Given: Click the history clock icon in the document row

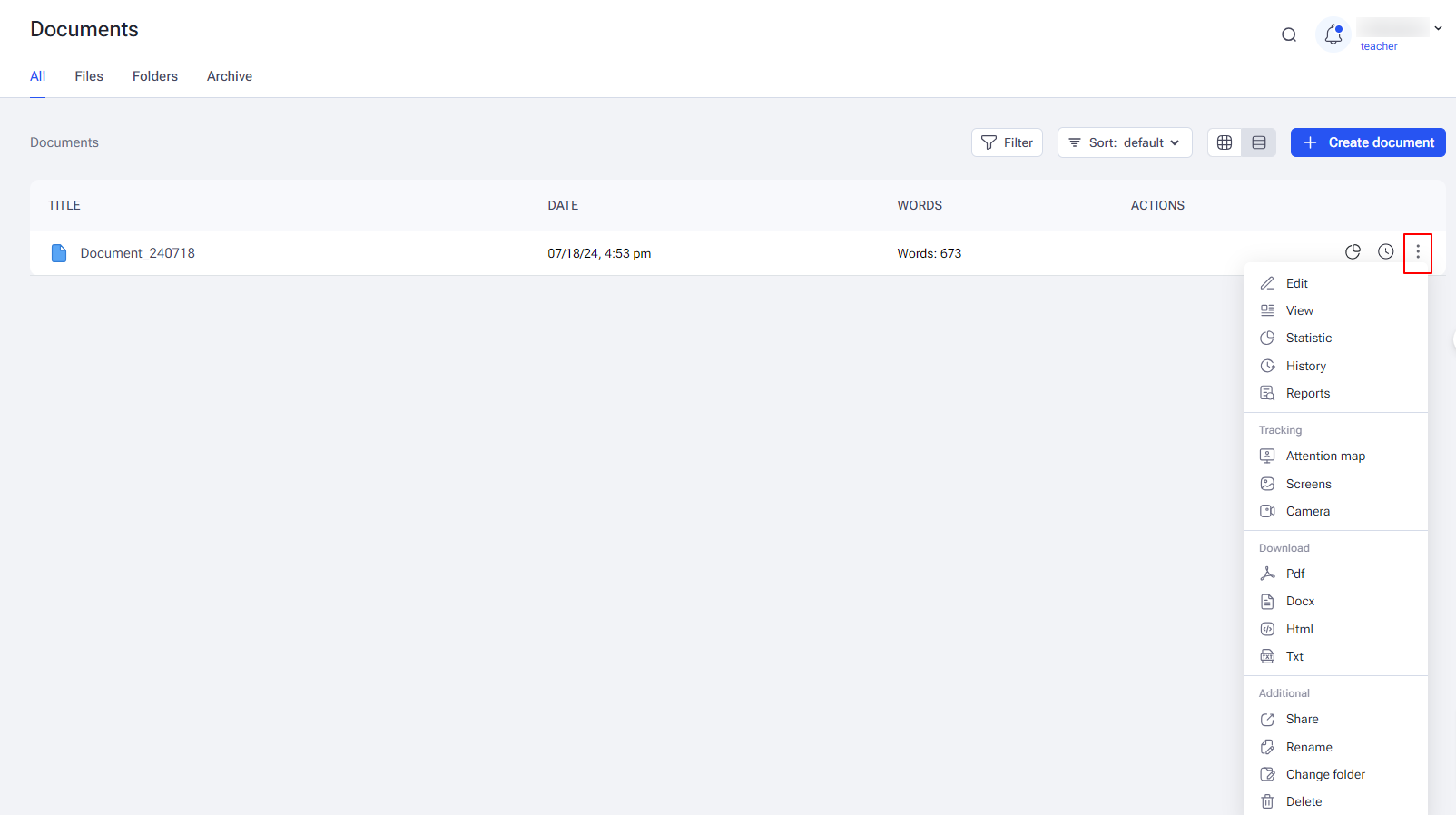Looking at the screenshot, I should pos(1386,252).
